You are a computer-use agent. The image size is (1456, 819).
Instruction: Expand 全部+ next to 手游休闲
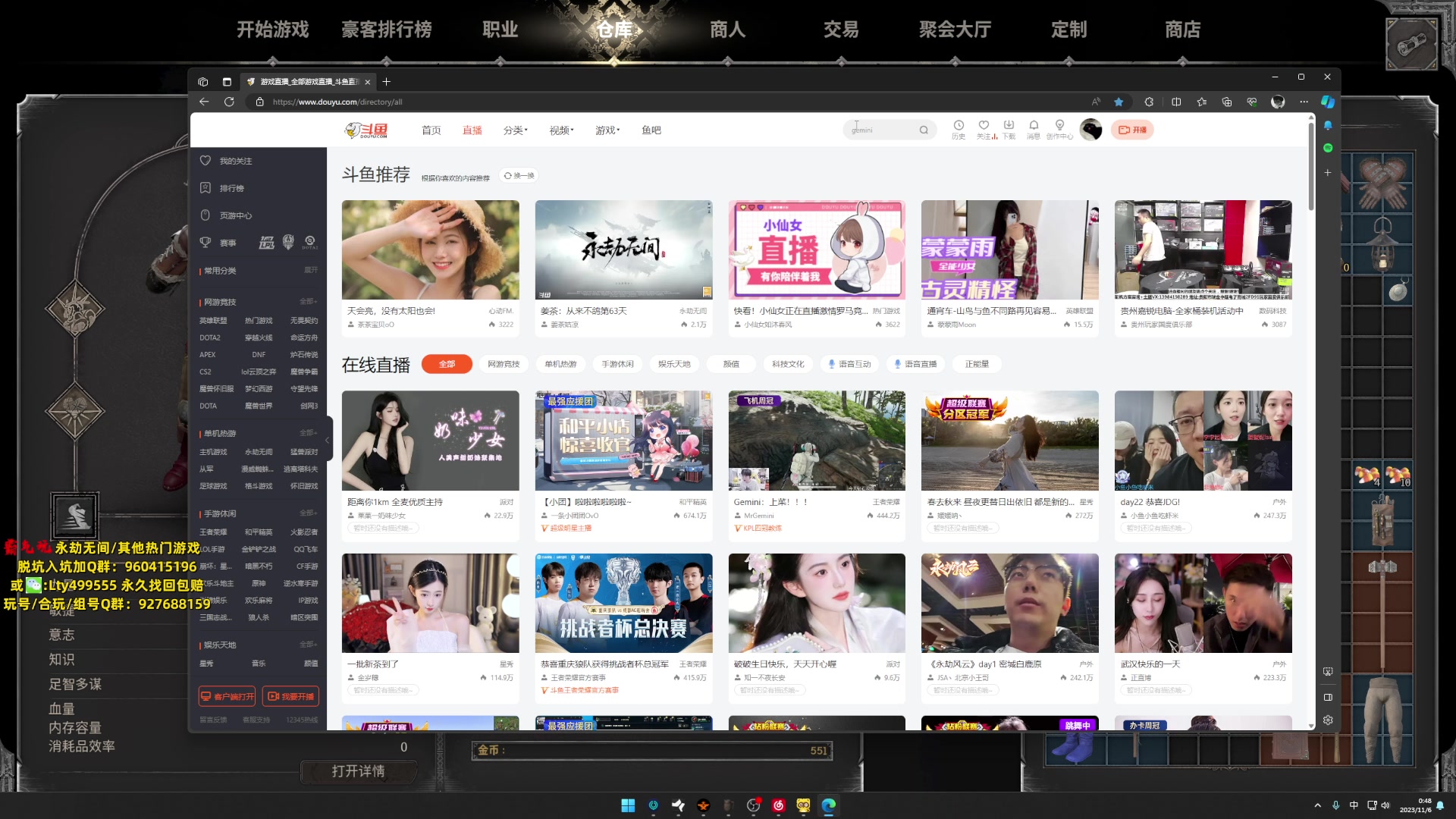pyautogui.click(x=308, y=513)
